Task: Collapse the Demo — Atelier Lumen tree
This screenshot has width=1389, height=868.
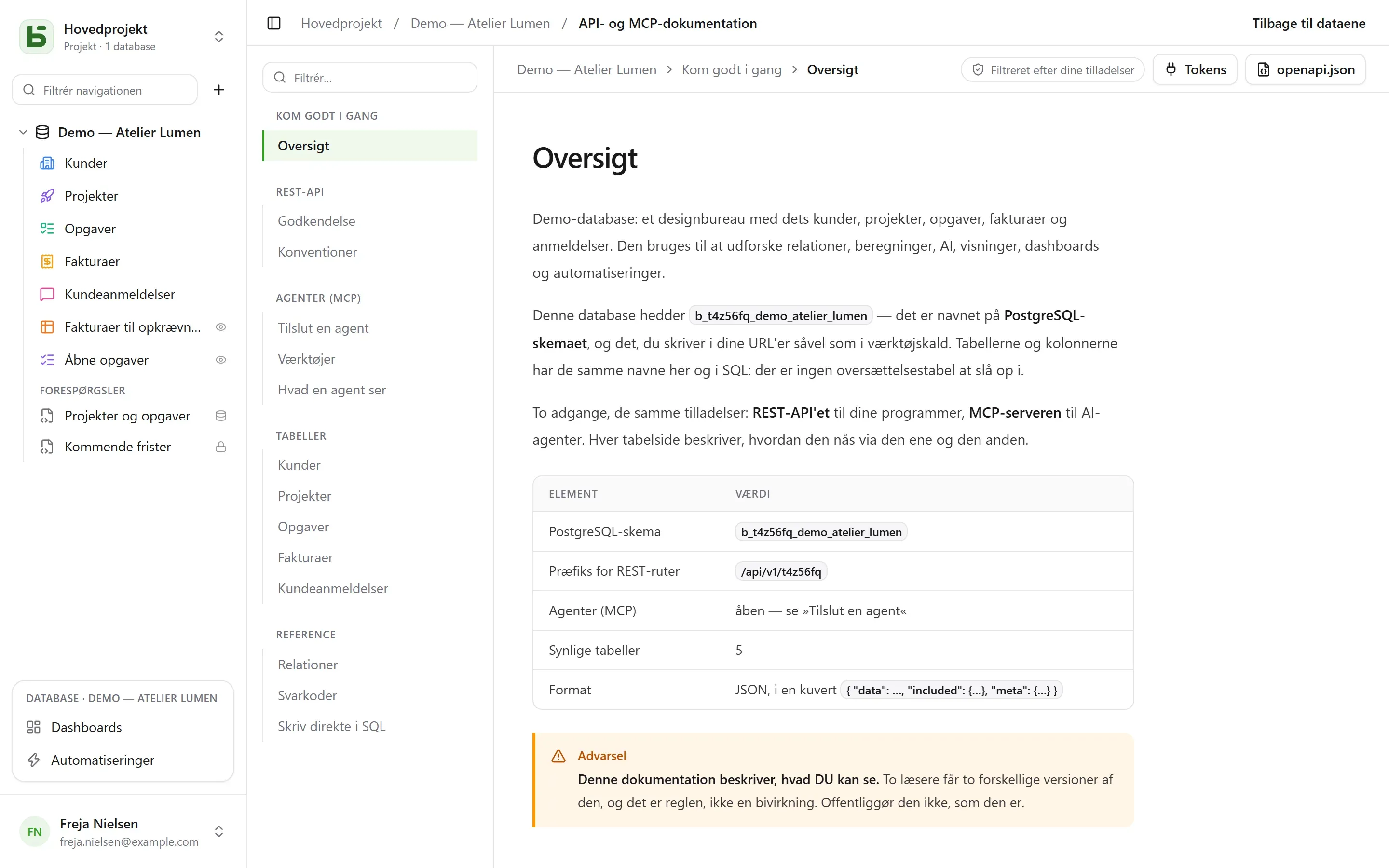Action: point(23,132)
